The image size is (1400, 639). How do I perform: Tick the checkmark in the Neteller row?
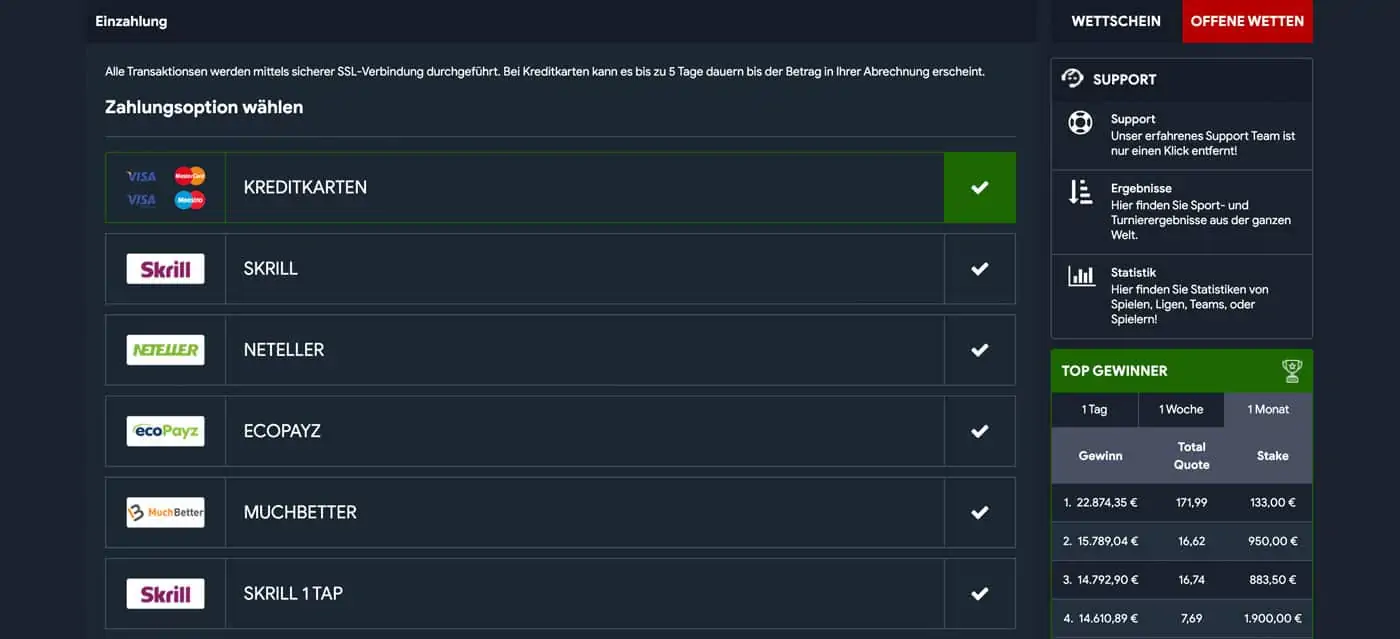click(x=980, y=349)
